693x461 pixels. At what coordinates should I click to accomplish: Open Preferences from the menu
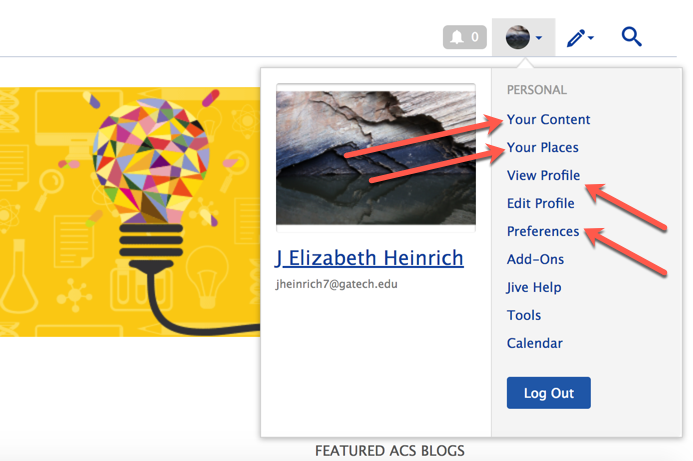pos(543,231)
